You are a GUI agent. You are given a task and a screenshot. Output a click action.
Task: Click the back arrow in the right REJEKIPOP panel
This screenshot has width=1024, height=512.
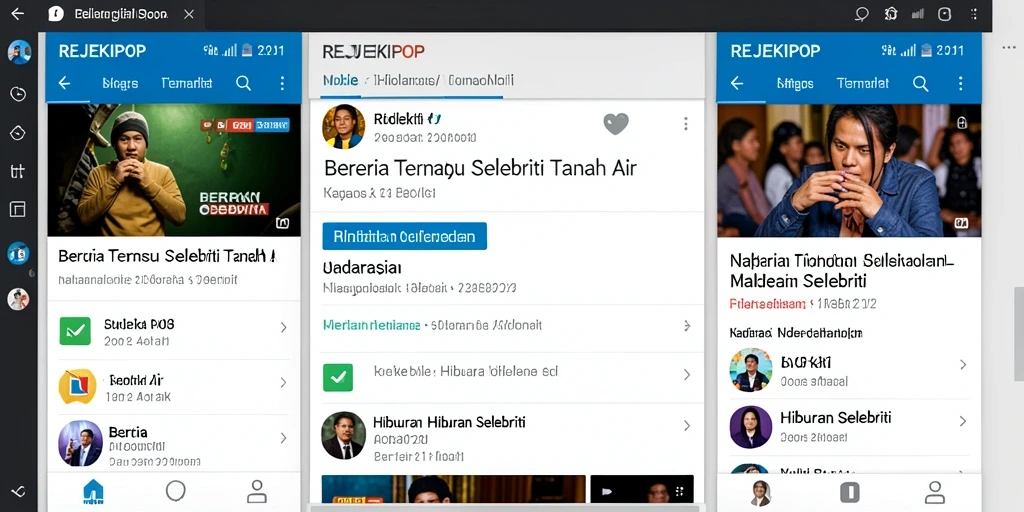tap(737, 83)
